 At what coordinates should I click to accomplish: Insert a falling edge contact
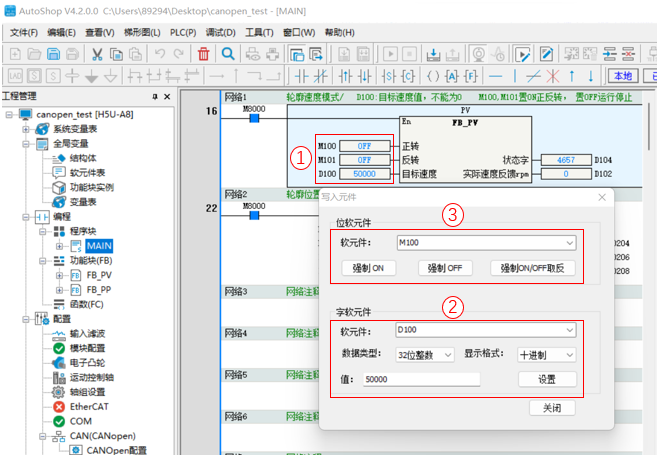click(x=364, y=76)
